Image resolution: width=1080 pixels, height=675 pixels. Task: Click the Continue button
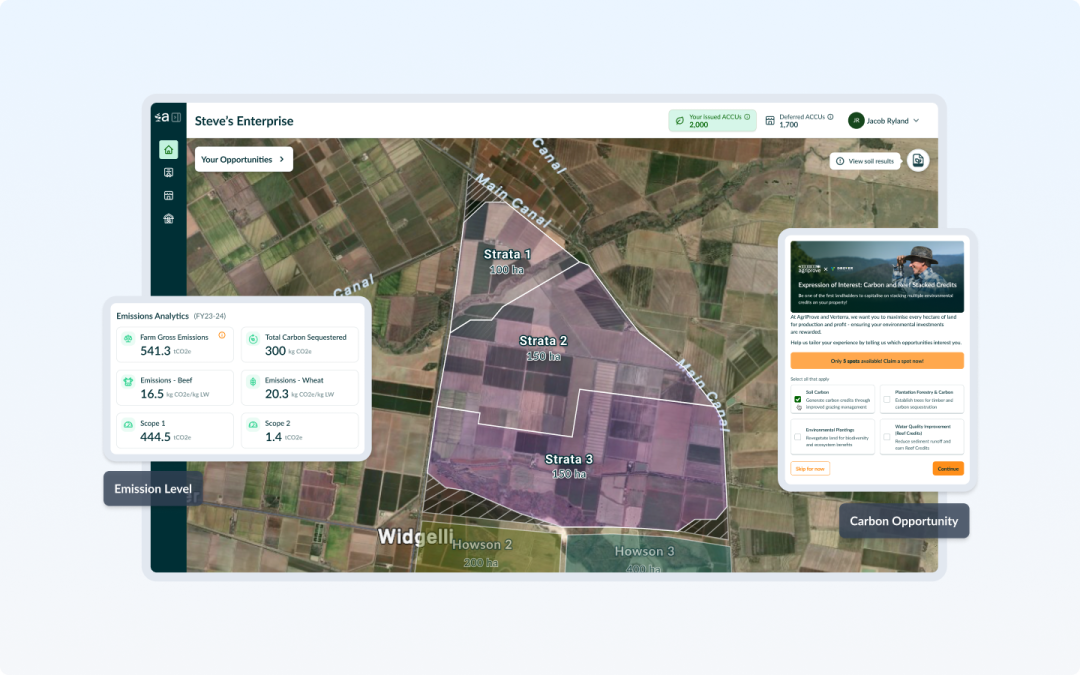(x=948, y=468)
